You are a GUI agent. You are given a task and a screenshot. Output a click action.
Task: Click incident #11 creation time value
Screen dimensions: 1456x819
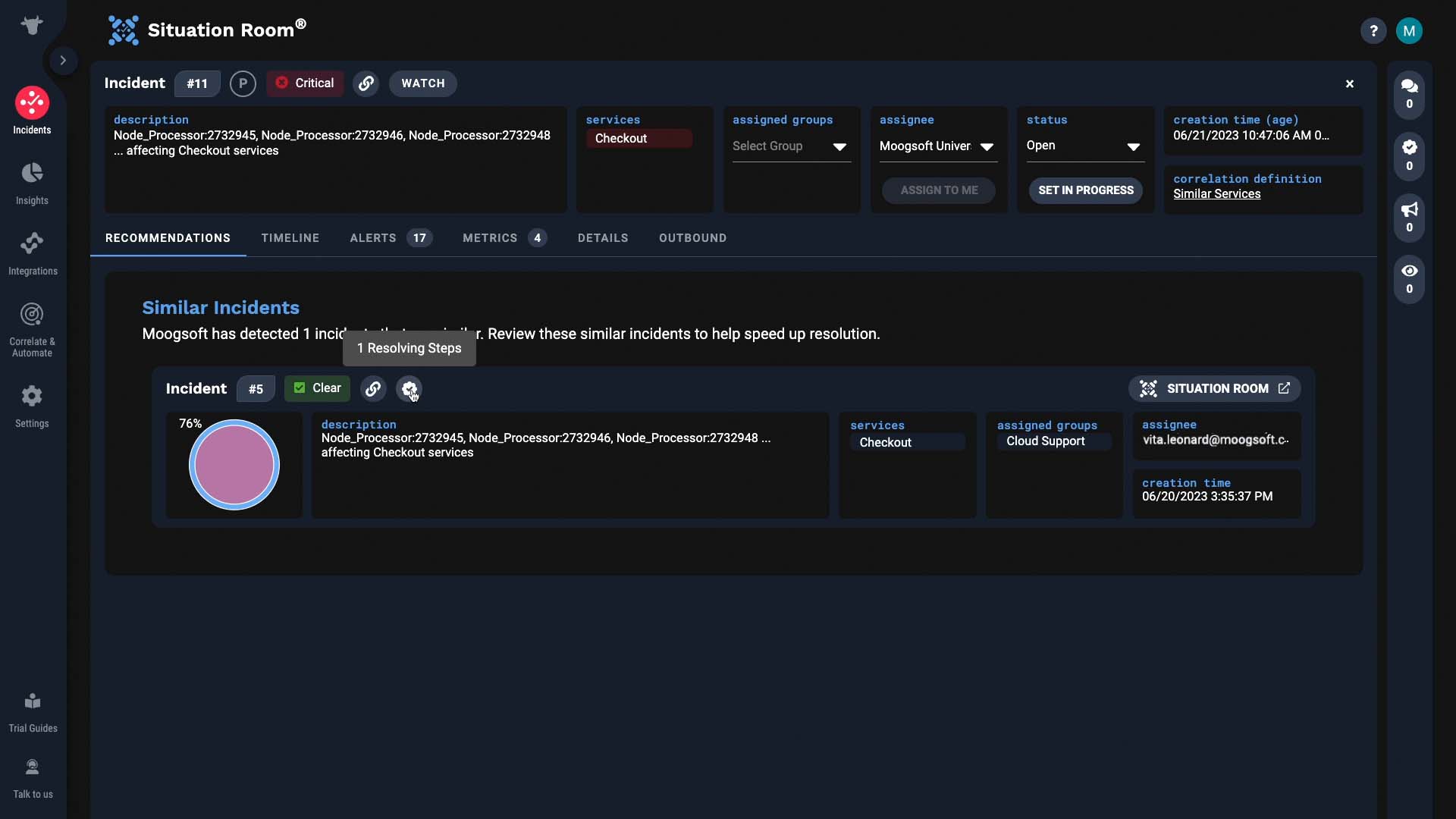click(x=1251, y=136)
